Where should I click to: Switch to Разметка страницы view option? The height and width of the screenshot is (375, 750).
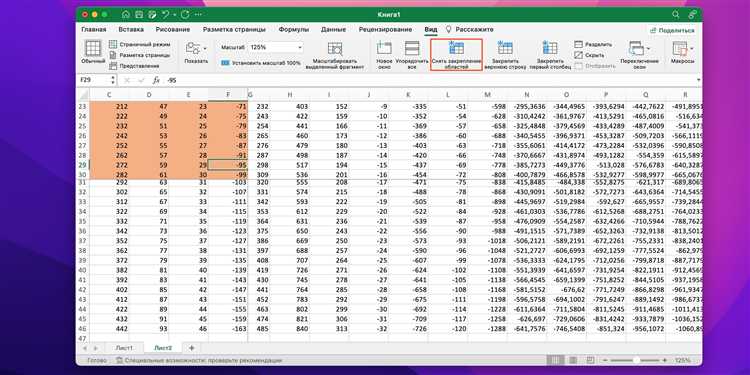[140, 55]
